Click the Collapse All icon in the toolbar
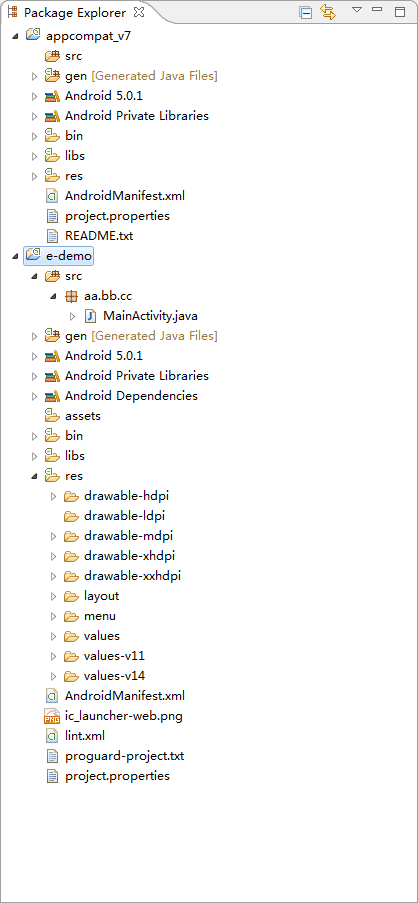Screen dimensions: 418x903 tap(306, 12)
